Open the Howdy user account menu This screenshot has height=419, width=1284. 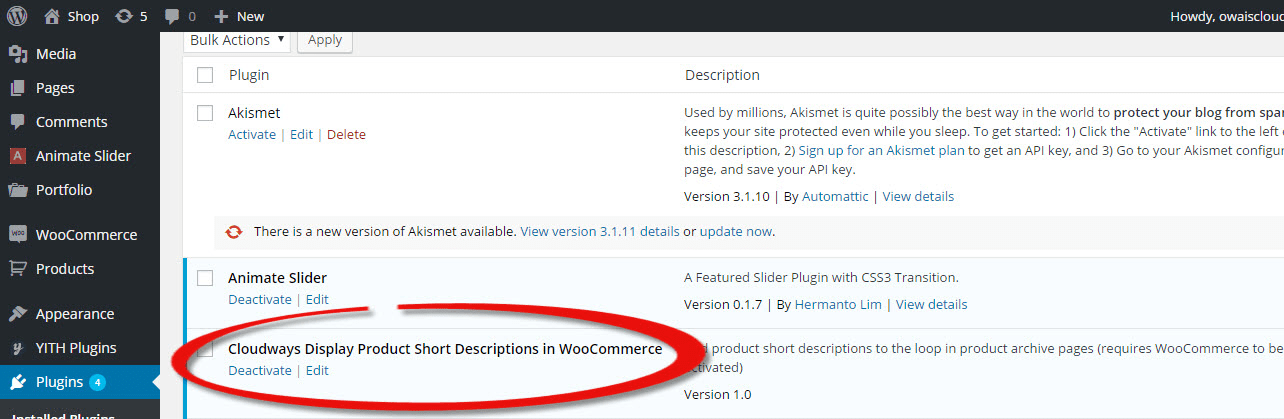(x=1226, y=16)
